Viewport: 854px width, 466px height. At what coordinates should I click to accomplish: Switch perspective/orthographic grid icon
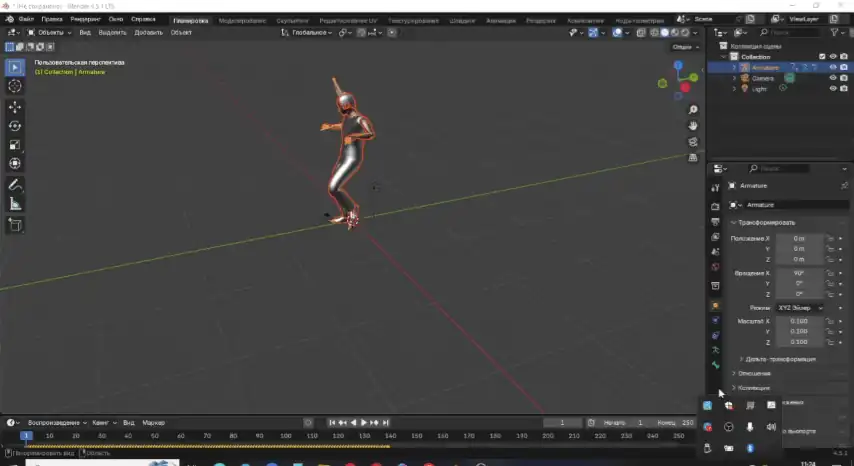pos(693,157)
